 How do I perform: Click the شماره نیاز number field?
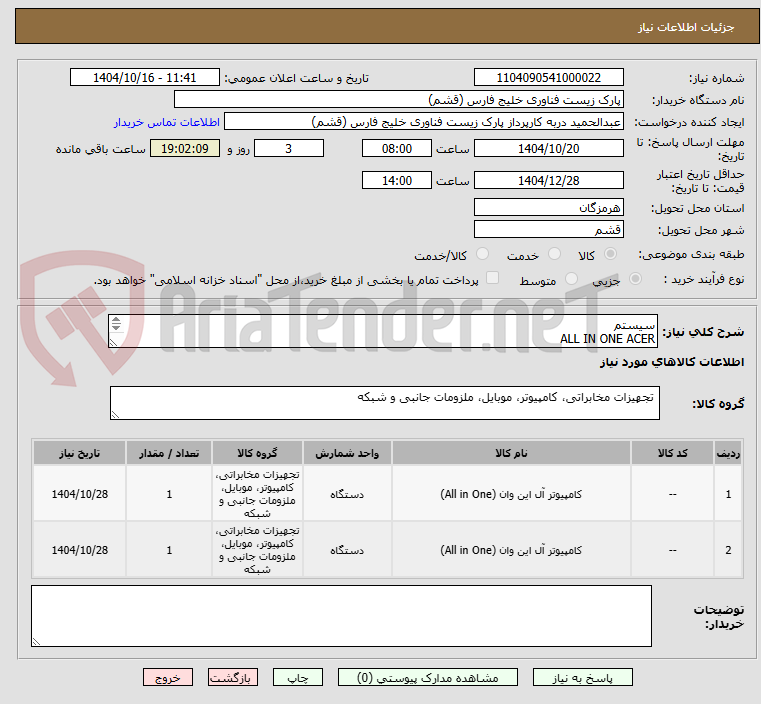point(548,78)
